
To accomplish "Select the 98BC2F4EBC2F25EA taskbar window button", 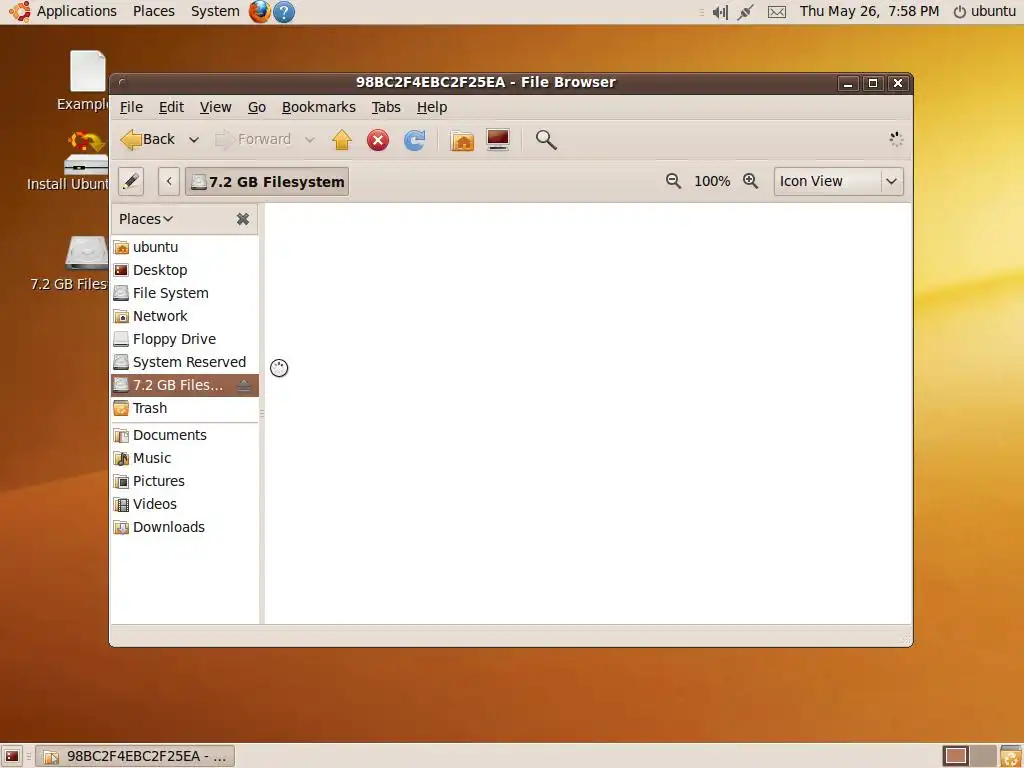I will [135, 756].
